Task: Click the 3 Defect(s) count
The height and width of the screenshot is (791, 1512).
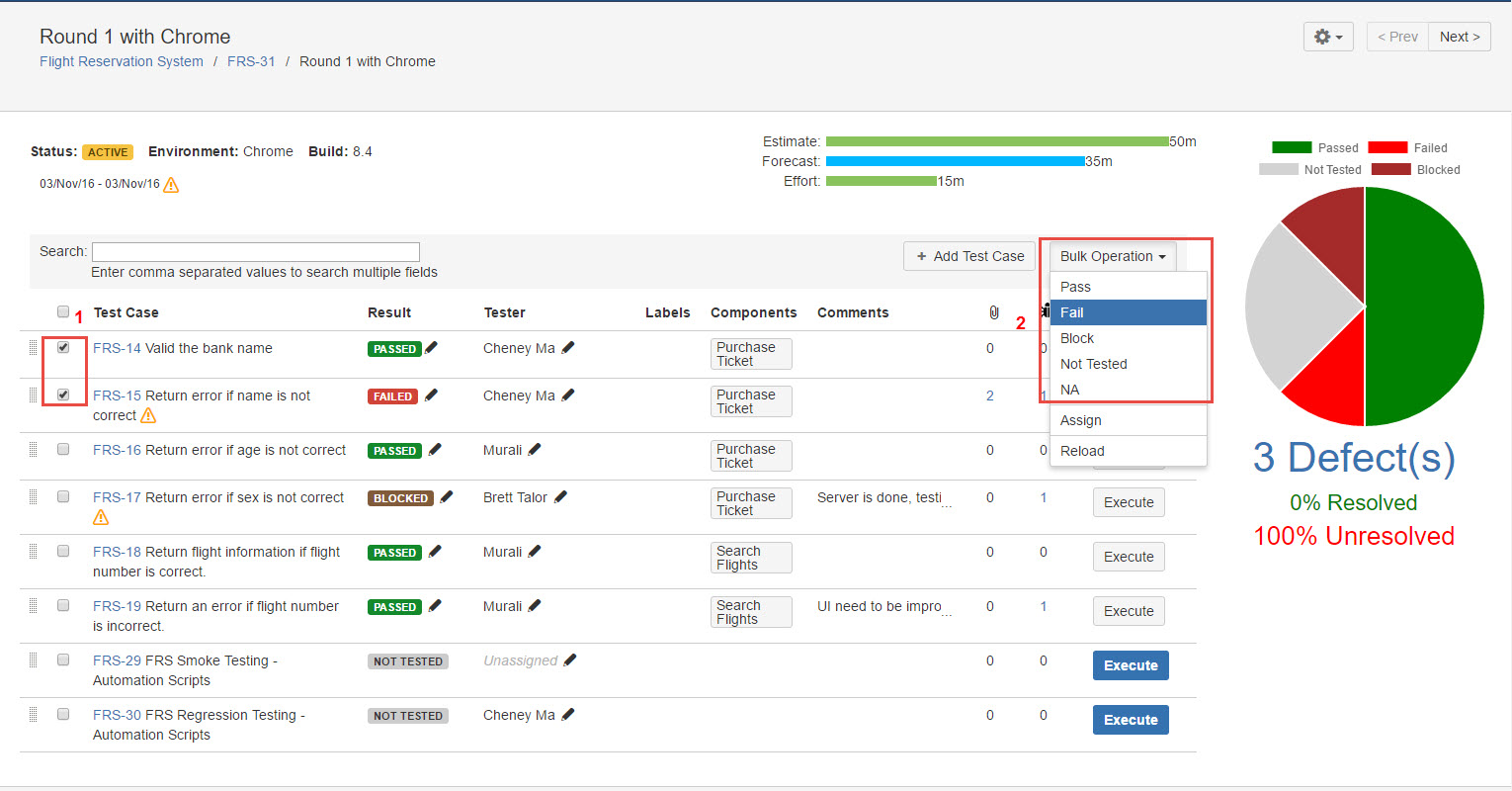Action: coord(1354,458)
